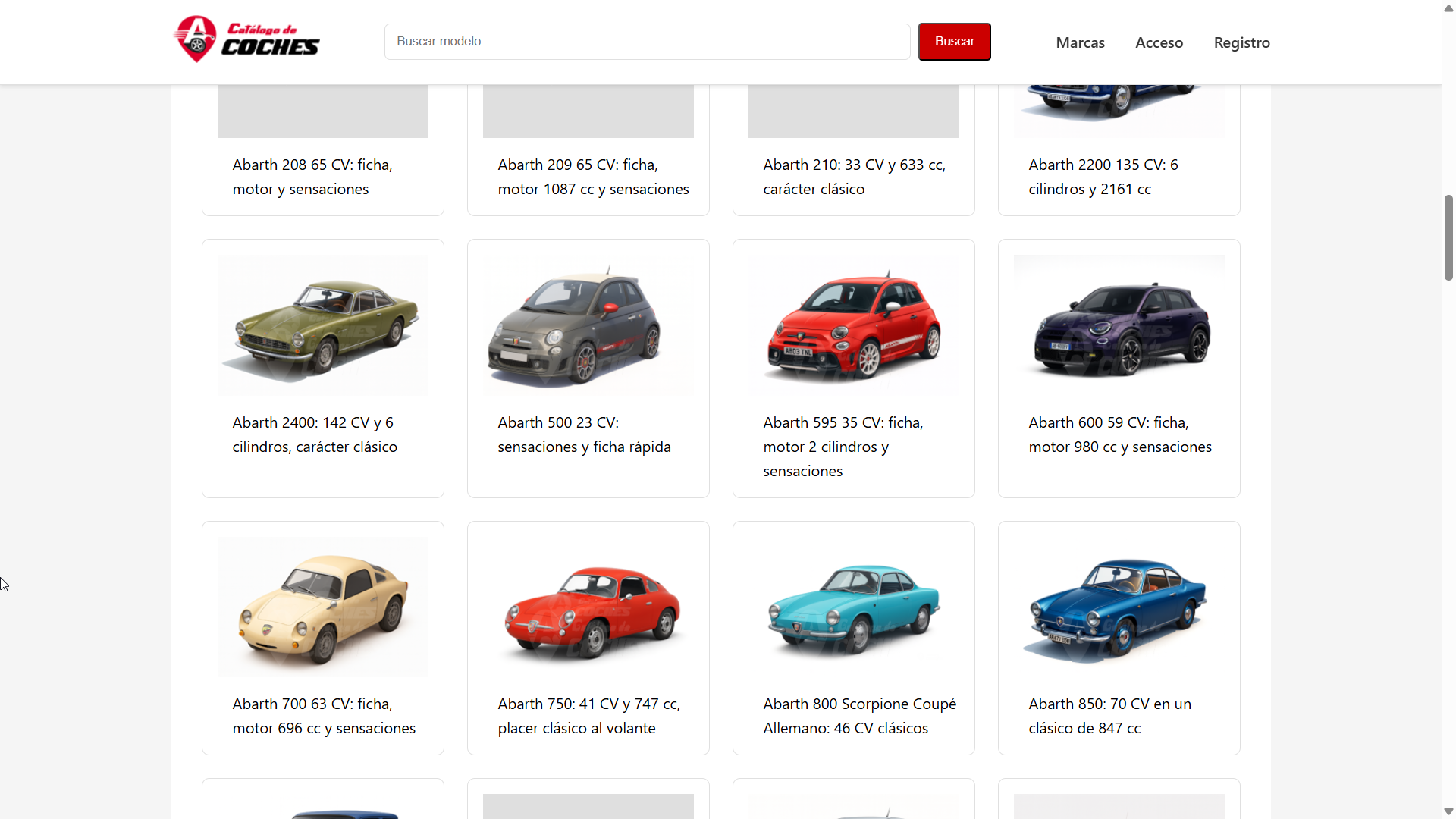Open the Abarth 2200 135 CV article link
The height and width of the screenshot is (819, 1456).
tap(1103, 177)
